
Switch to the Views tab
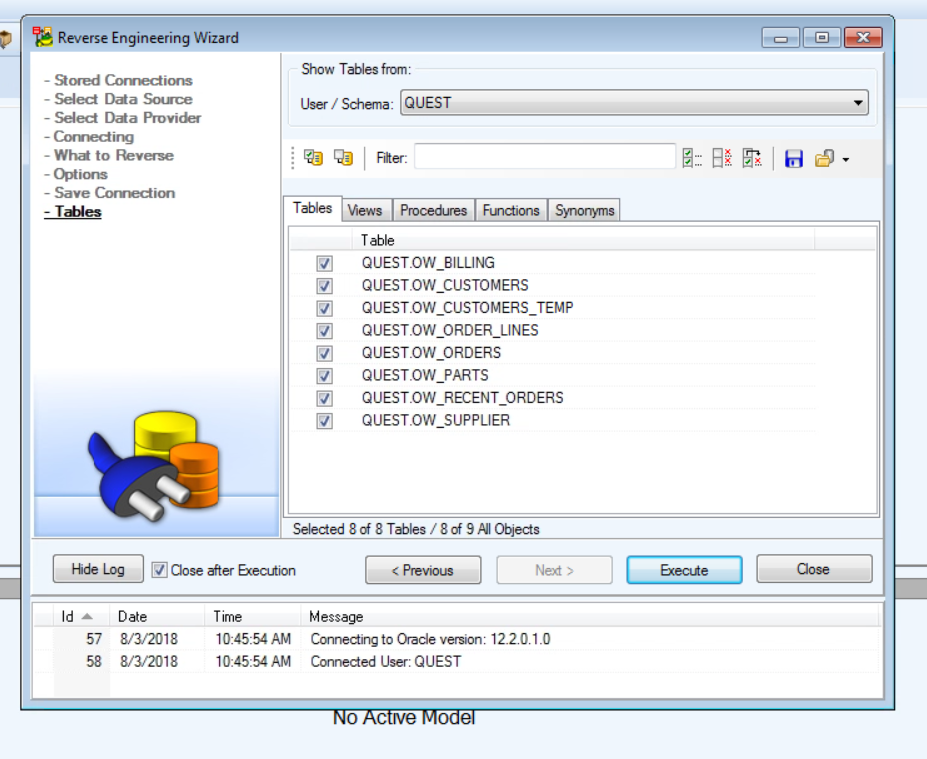coord(365,210)
